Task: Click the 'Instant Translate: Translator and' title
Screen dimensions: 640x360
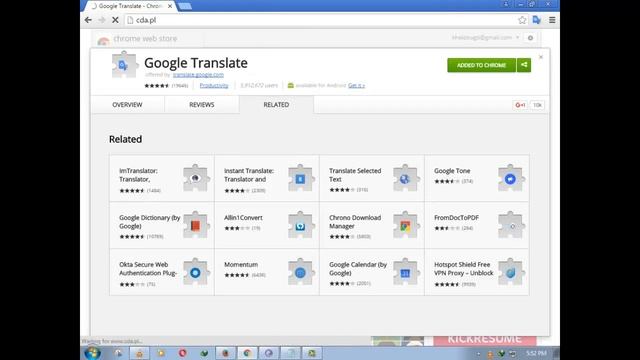Action: click(x=249, y=175)
